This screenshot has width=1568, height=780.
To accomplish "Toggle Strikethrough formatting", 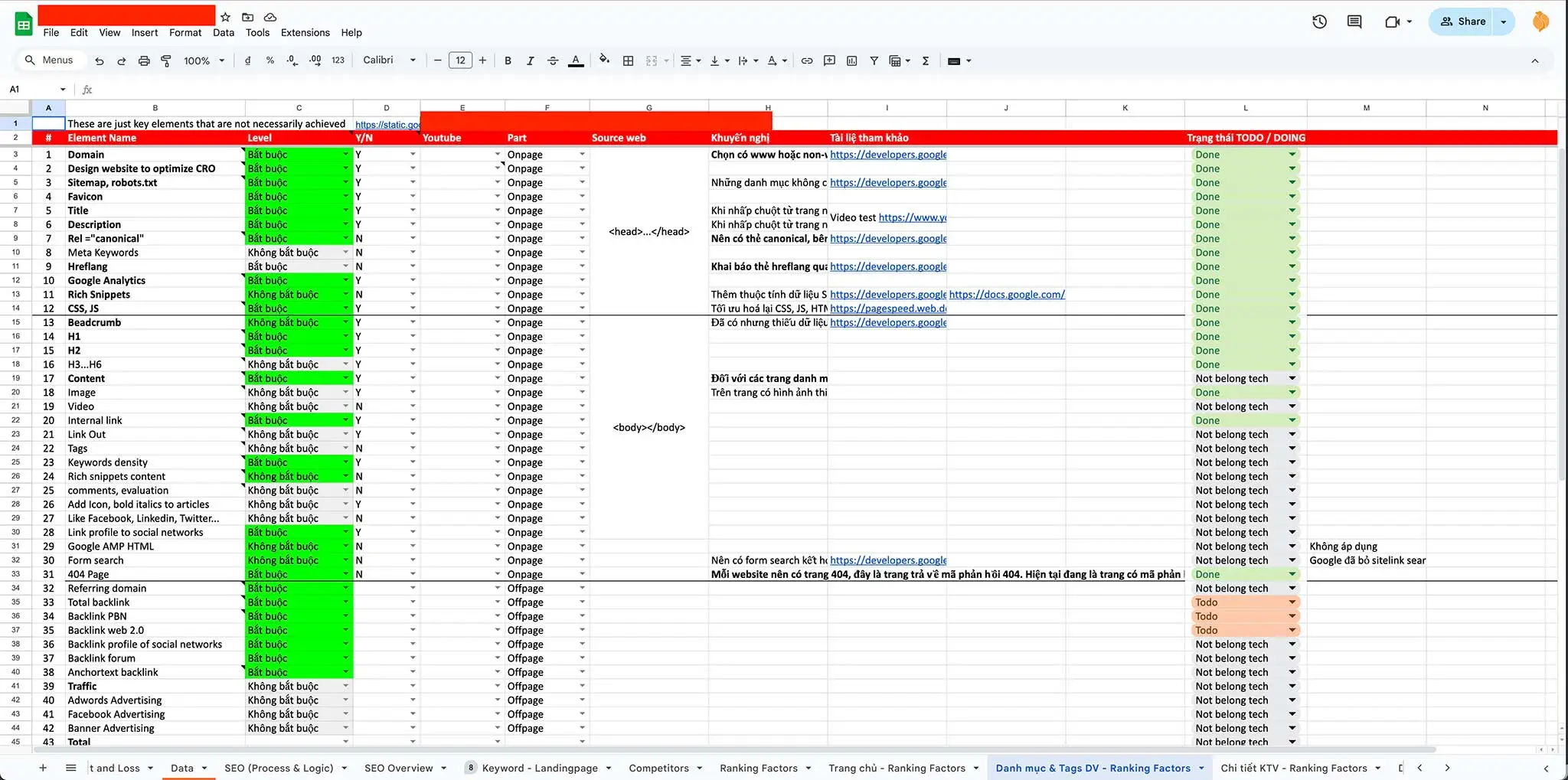I will coord(553,61).
